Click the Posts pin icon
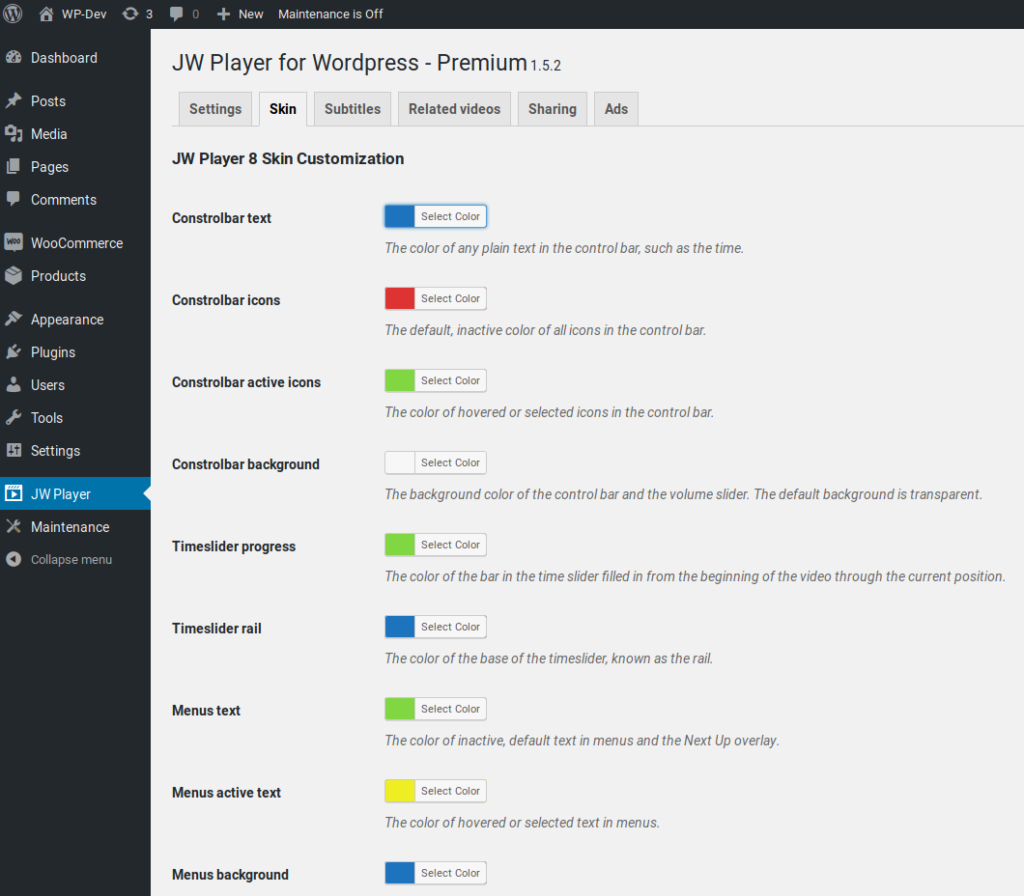 pos(14,101)
